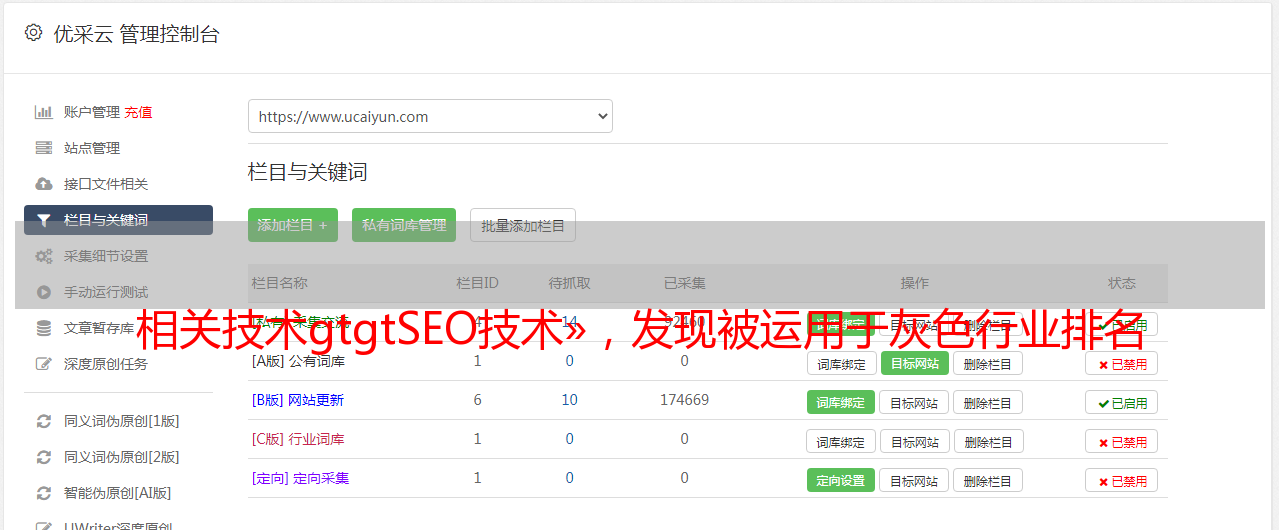The image size is (1279, 530).
Task: Click the gears icon for 采集细节设置
Action: tap(44, 256)
